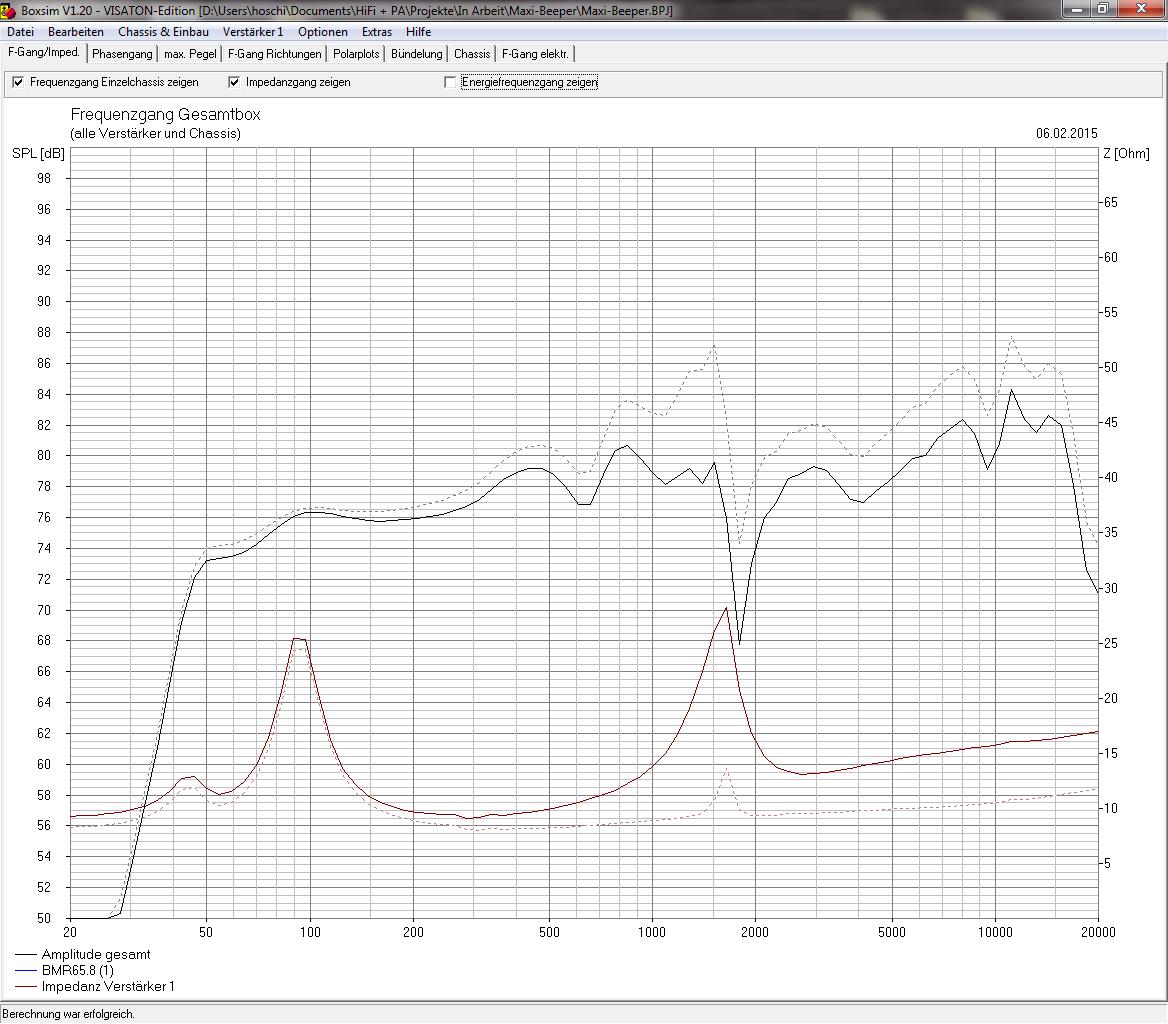Maximize the Boxsim window

pyautogui.click(x=1102, y=9)
